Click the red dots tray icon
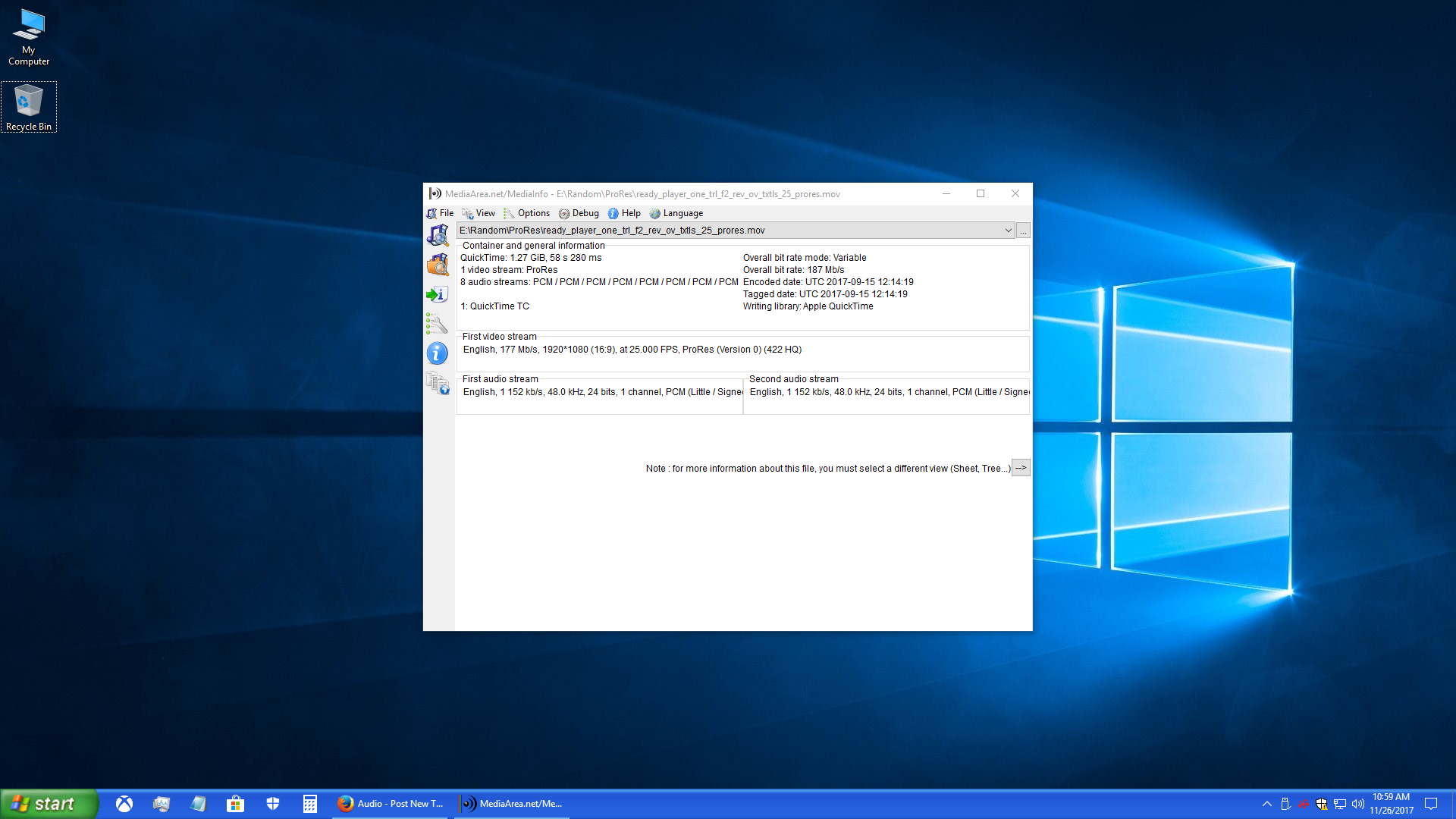This screenshot has height=819, width=1456. tap(1304, 804)
